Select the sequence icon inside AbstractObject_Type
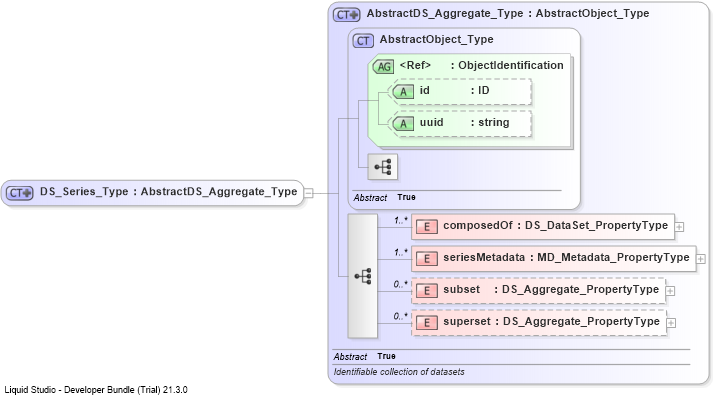The image size is (713, 395). click(382, 167)
